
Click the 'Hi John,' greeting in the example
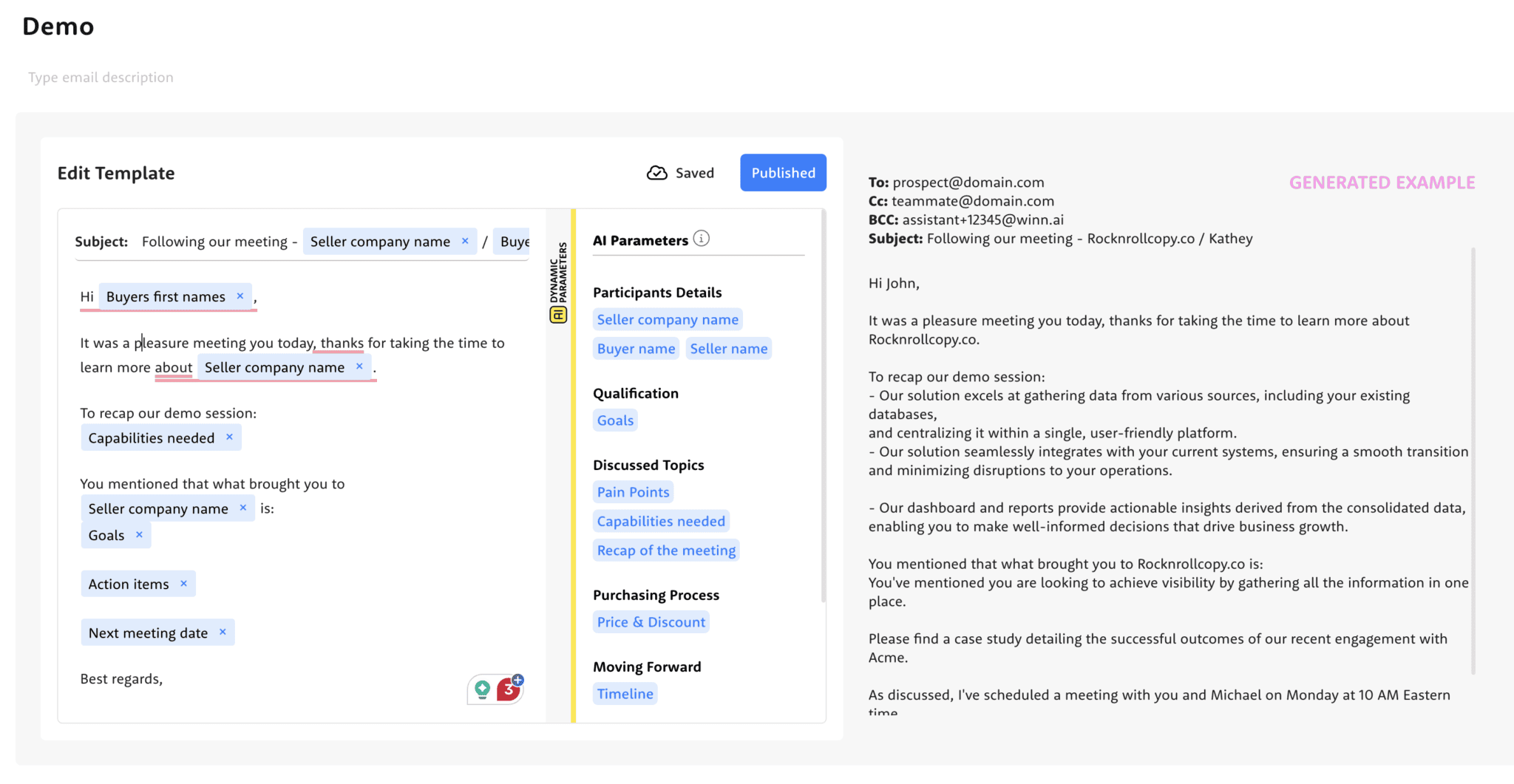(894, 283)
